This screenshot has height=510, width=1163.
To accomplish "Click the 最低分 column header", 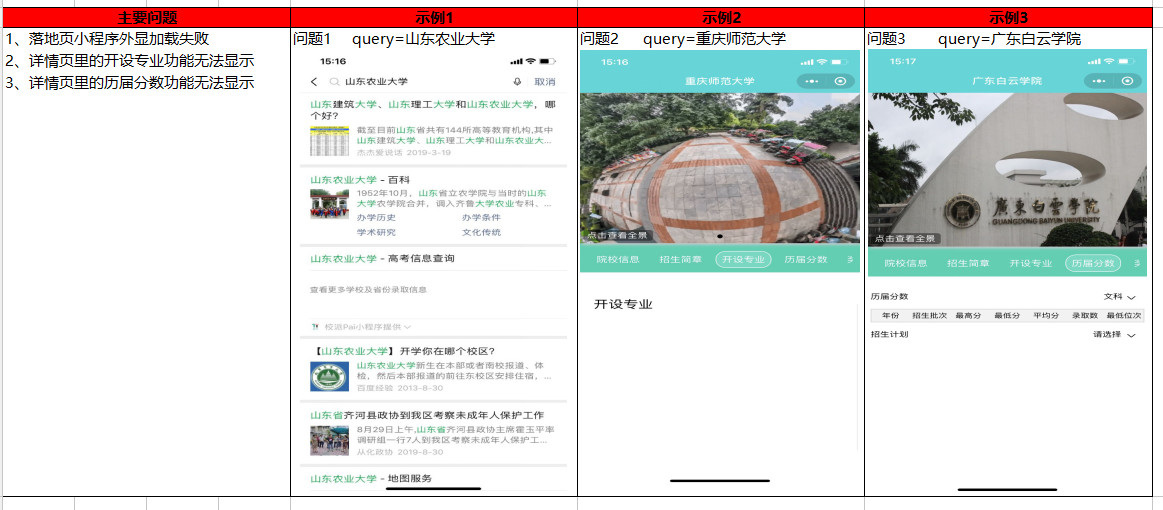I will coord(1007,316).
